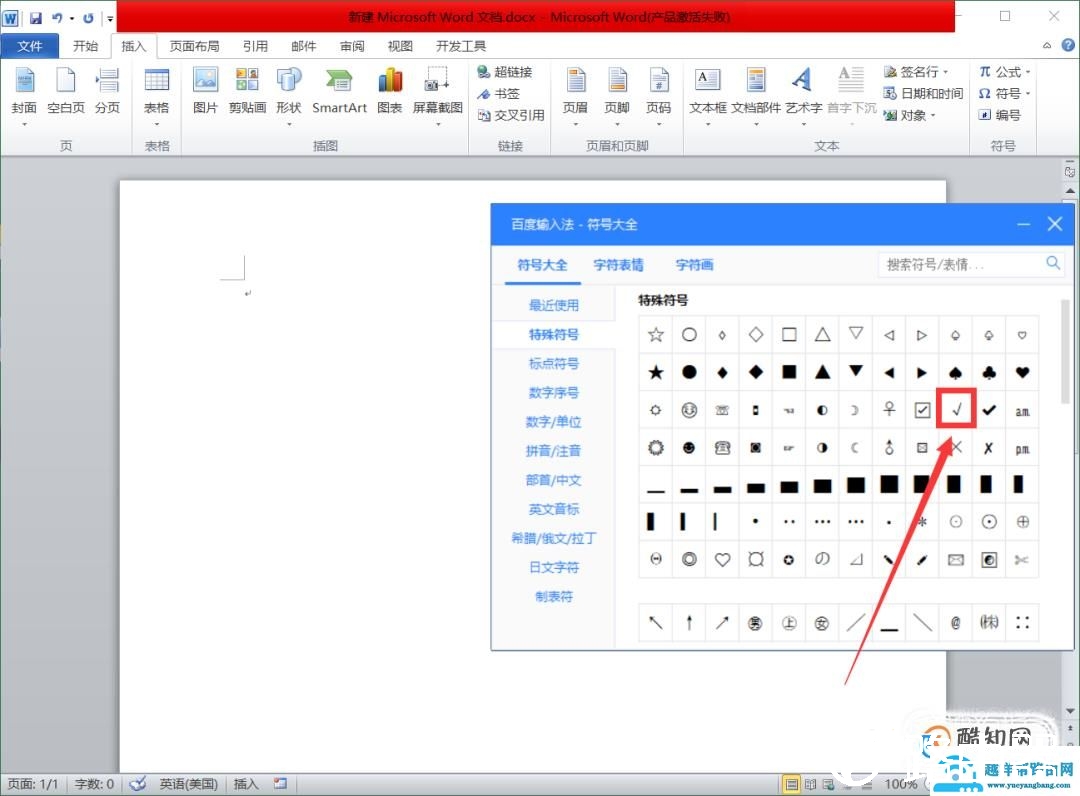Select 拼音/注音 category

[554, 451]
